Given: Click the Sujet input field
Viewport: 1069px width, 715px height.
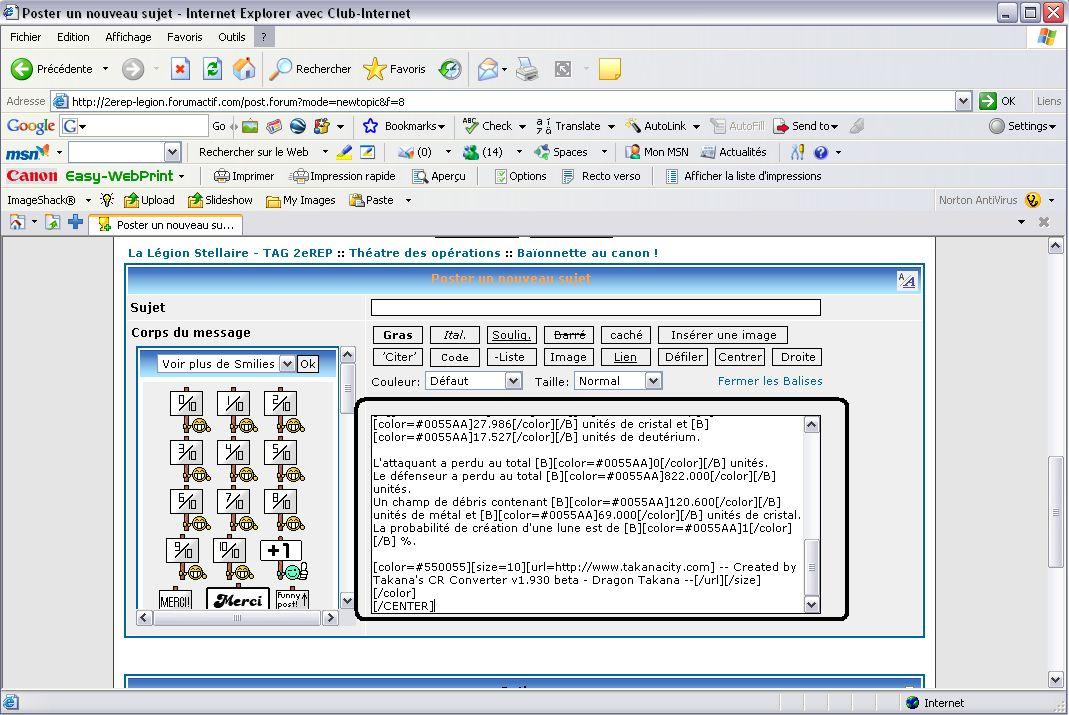Looking at the screenshot, I should [x=595, y=308].
